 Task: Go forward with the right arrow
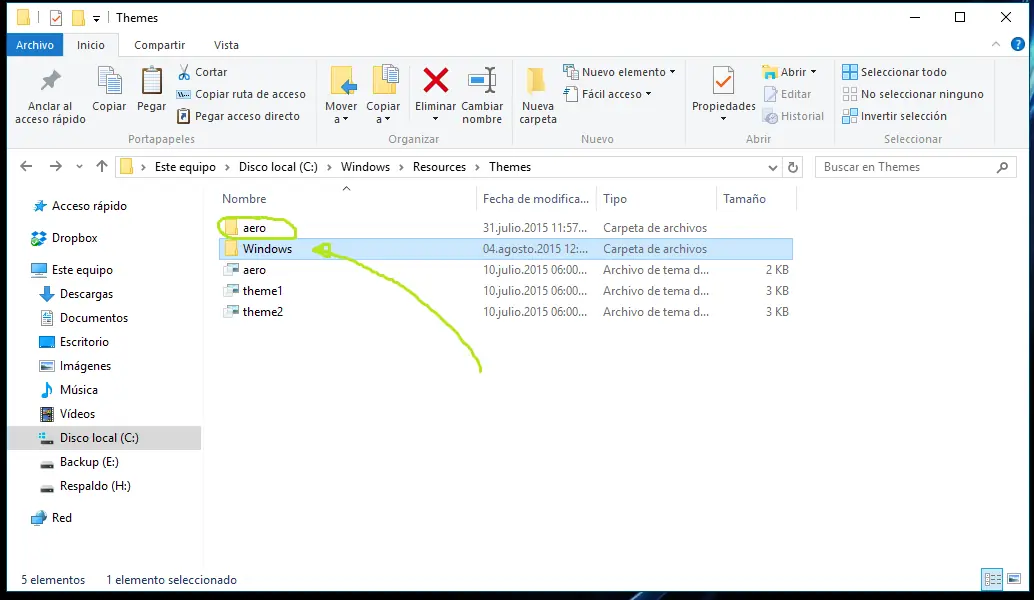point(56,167)
